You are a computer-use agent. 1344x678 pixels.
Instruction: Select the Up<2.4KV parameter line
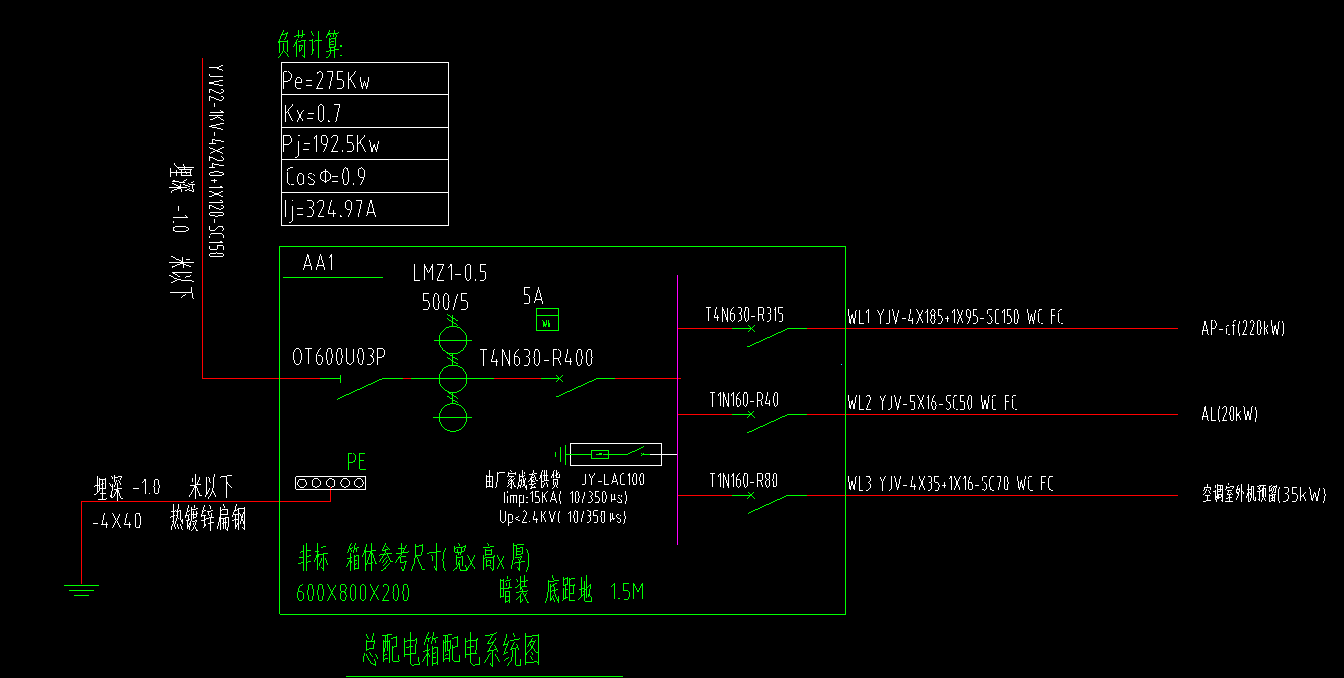(564, 516)
